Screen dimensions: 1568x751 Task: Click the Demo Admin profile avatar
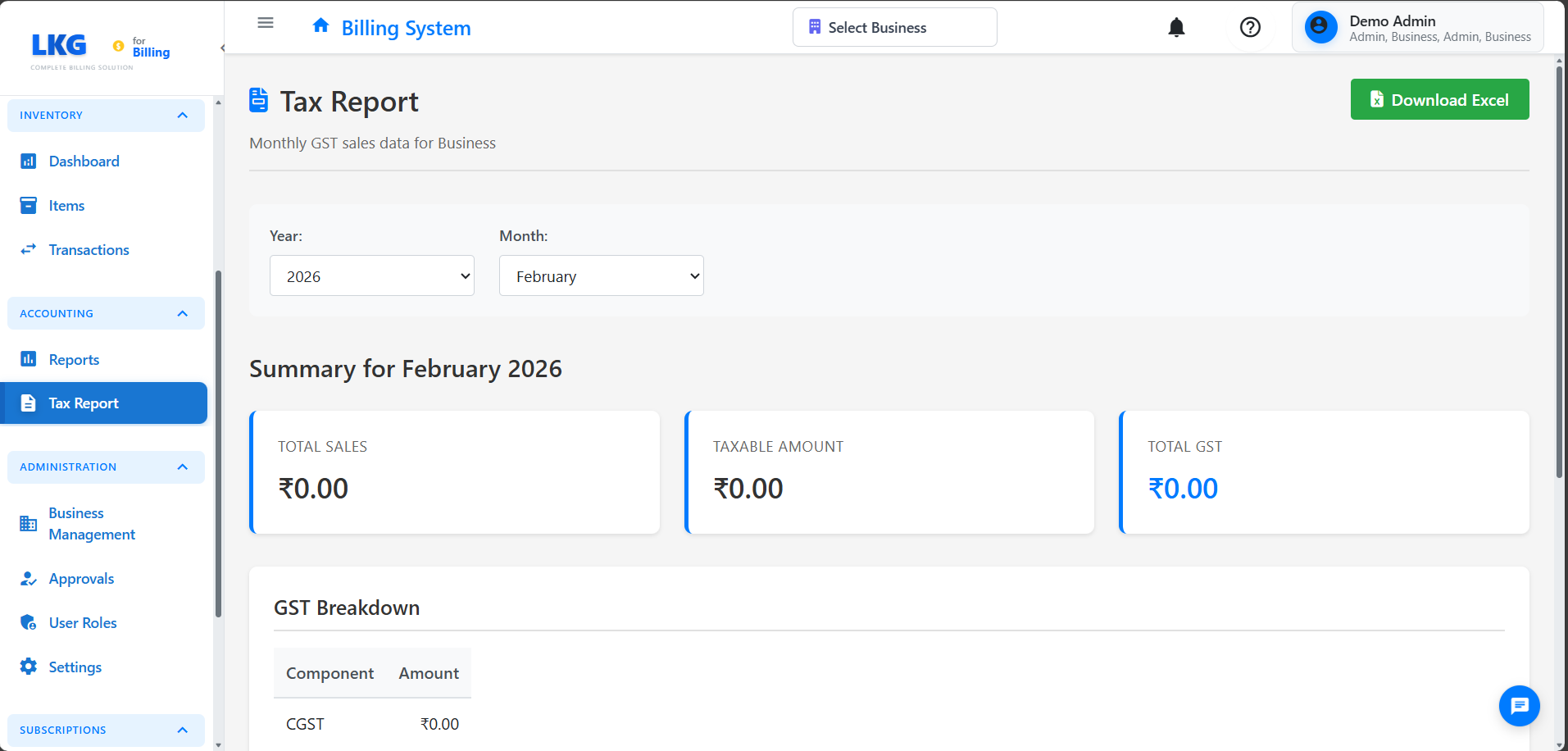coord(1320,28)
